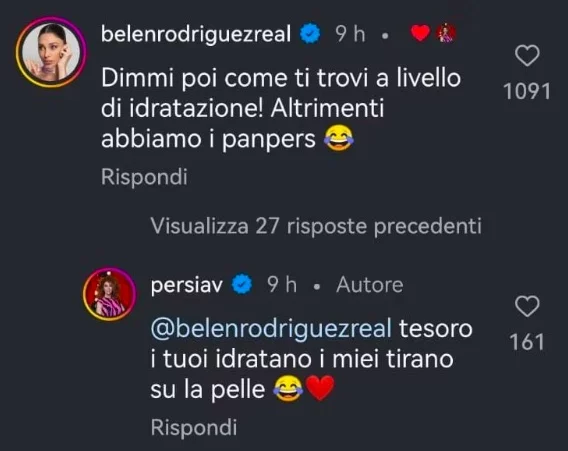Open the belenrodriguezreal username link
This screenshot has width=568, height=451.
click(x=196, y=34)
